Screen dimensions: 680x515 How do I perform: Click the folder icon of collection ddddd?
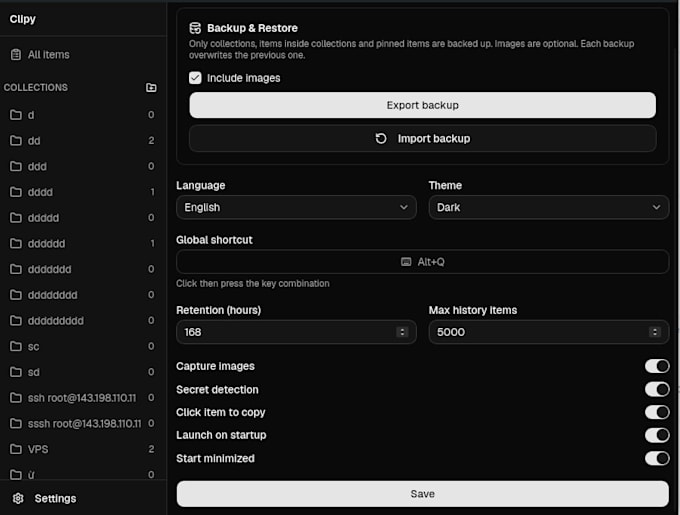(16, 218)
